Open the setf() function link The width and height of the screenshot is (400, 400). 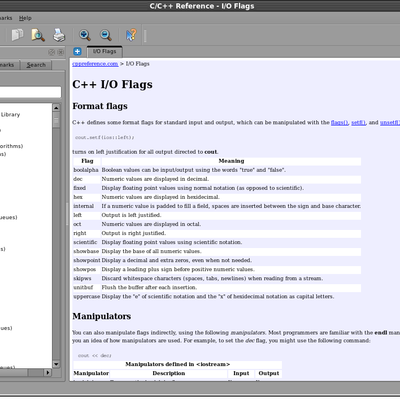(358, 122)
